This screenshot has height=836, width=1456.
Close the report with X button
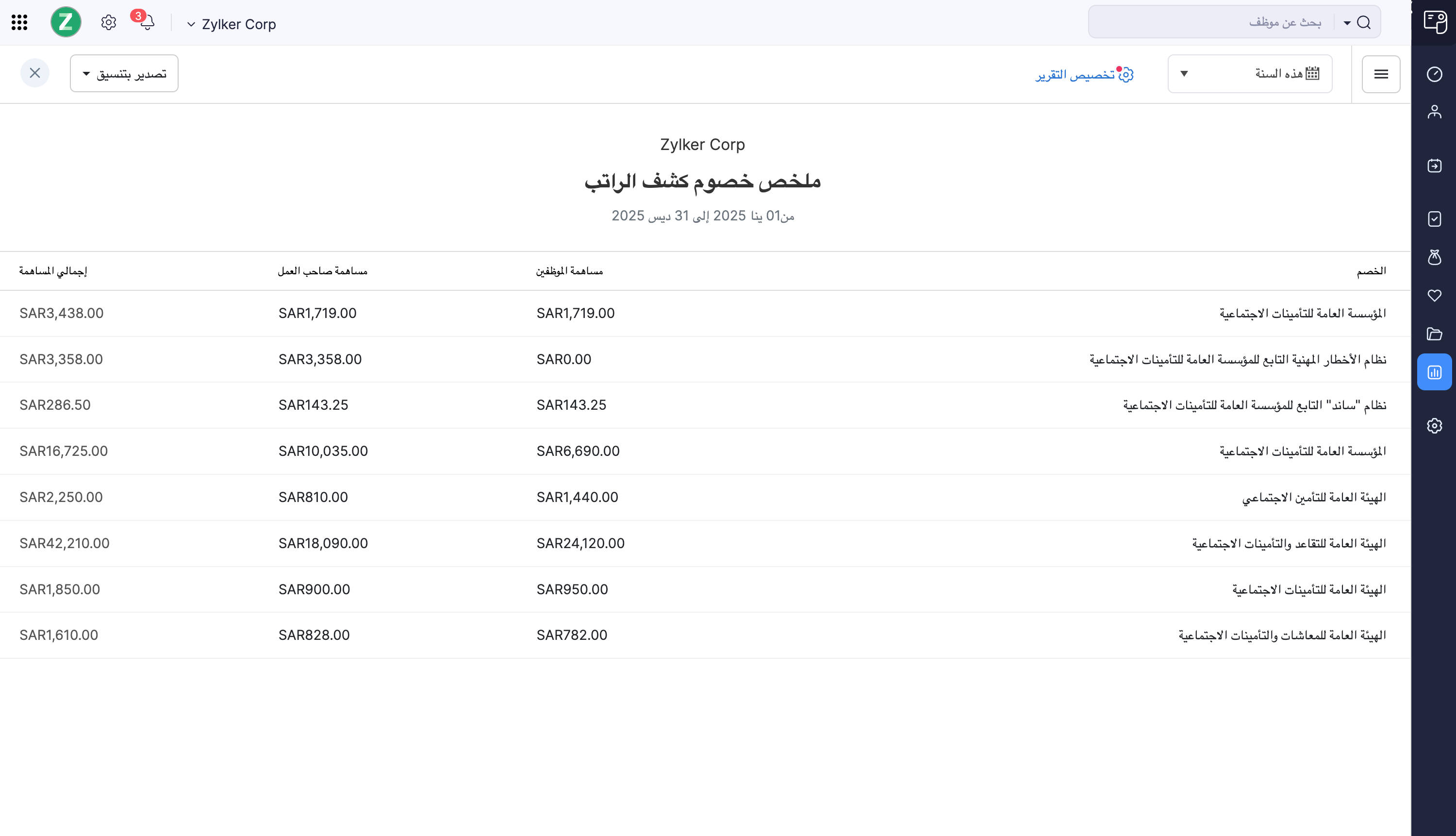pos(35,73)
